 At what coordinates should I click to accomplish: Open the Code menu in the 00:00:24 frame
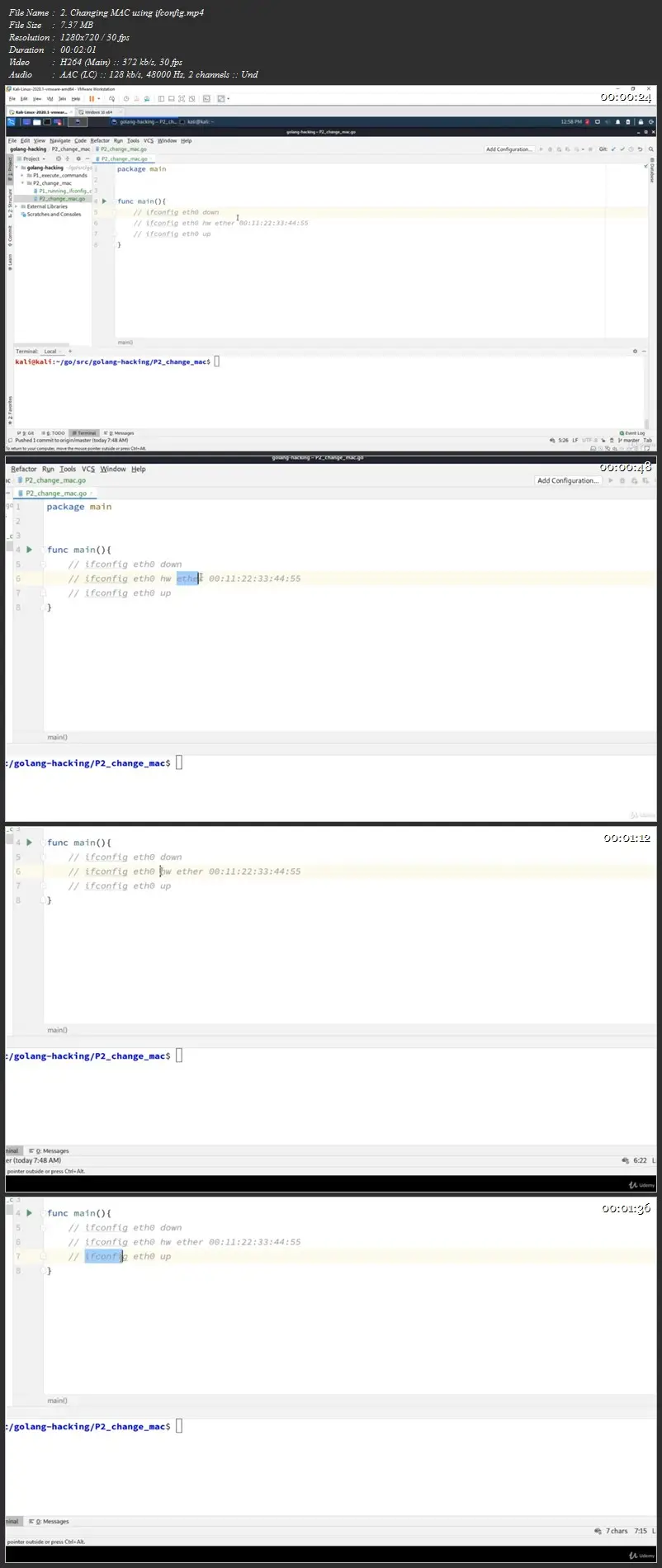coord(80,141)
